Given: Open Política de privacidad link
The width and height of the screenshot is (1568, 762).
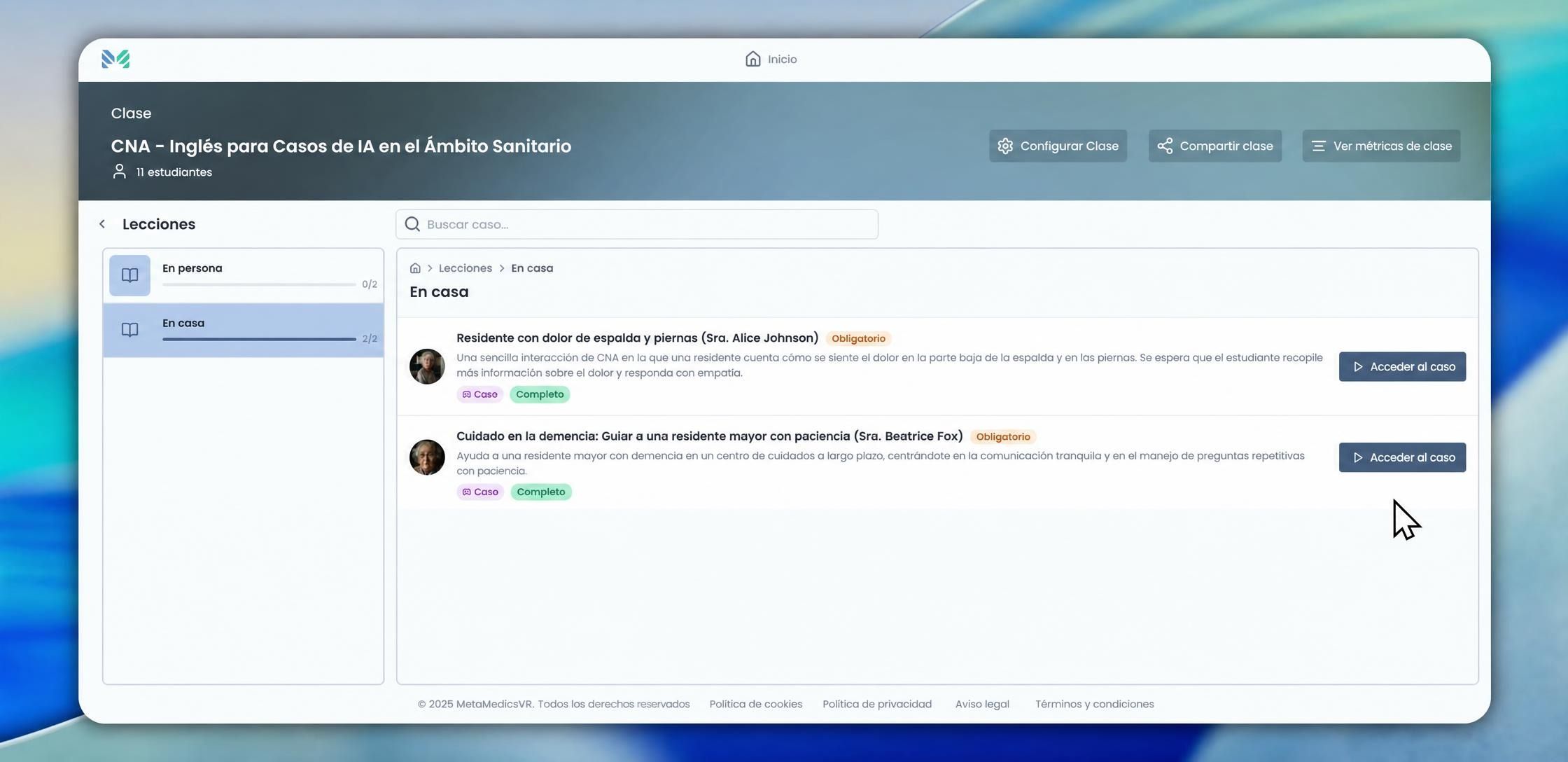Looking at the screenshot, I should tap(877, 704).
